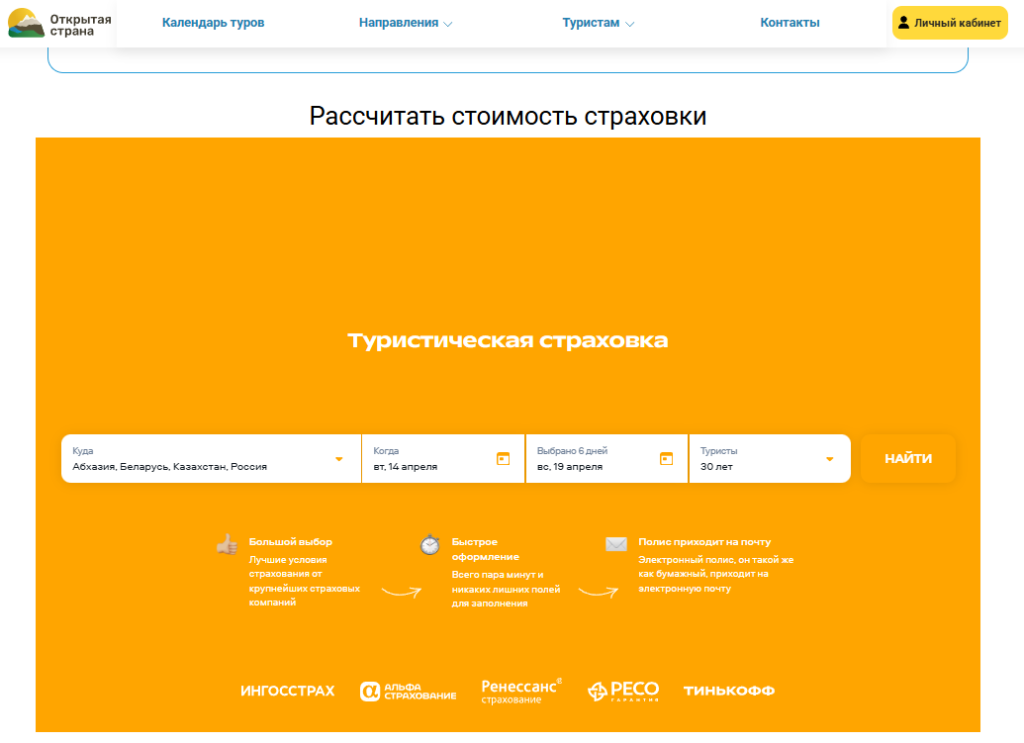This screenshot has width=1024, height=743.
Task: Click the Открытая страна site logo
Action: 59,23
